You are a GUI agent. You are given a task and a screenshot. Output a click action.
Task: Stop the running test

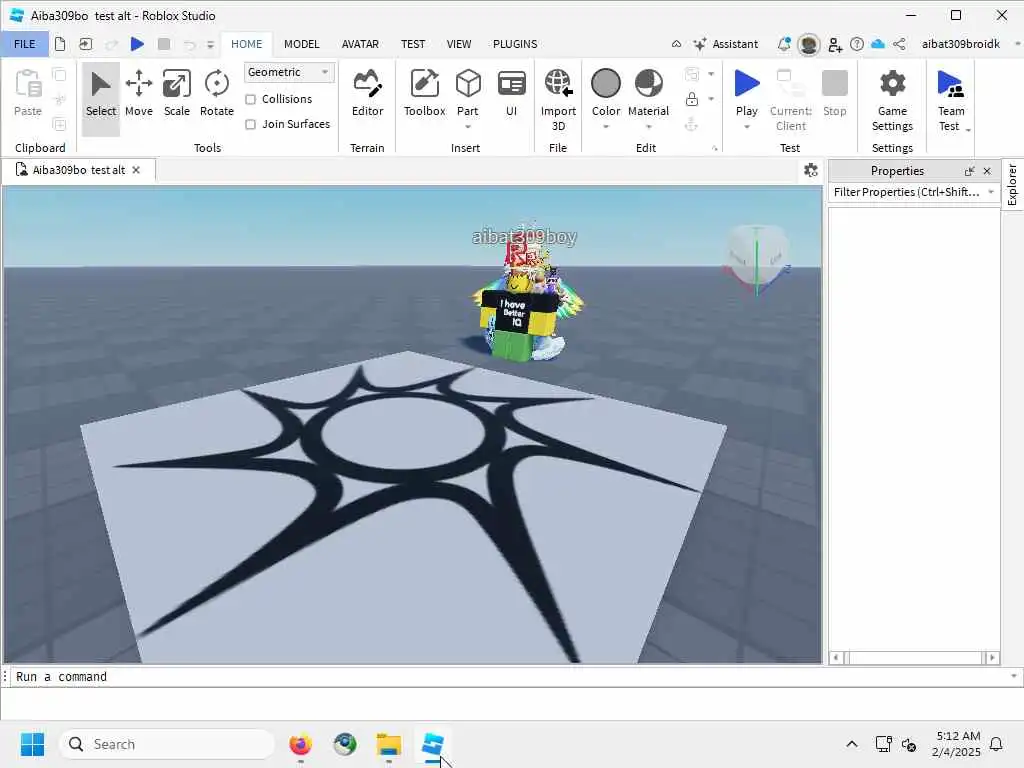click(835, 95)
